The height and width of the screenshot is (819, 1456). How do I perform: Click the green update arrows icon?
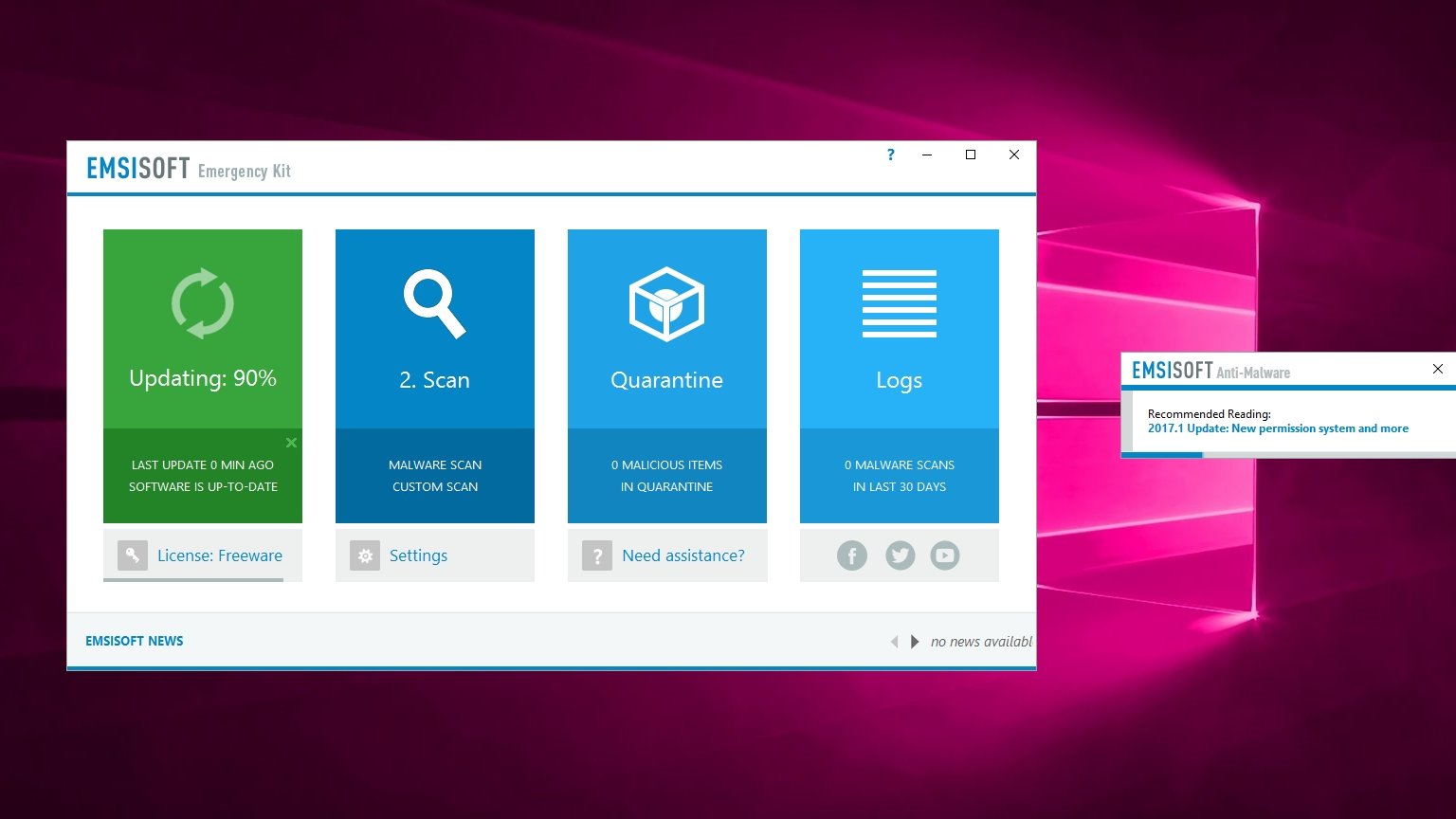(x=202, y=303)
